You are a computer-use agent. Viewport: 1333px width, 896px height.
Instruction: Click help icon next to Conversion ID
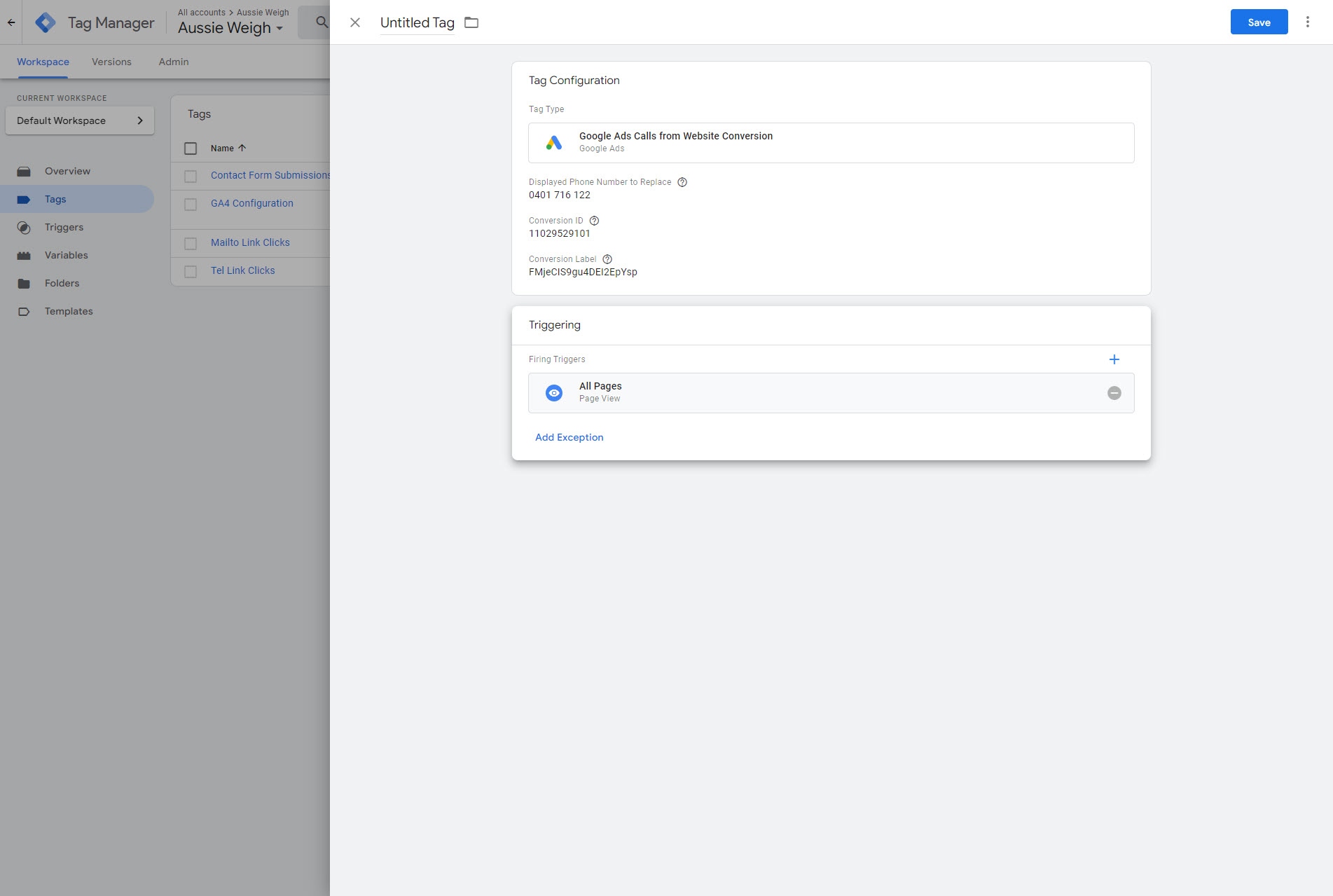(x=594, y=221)
